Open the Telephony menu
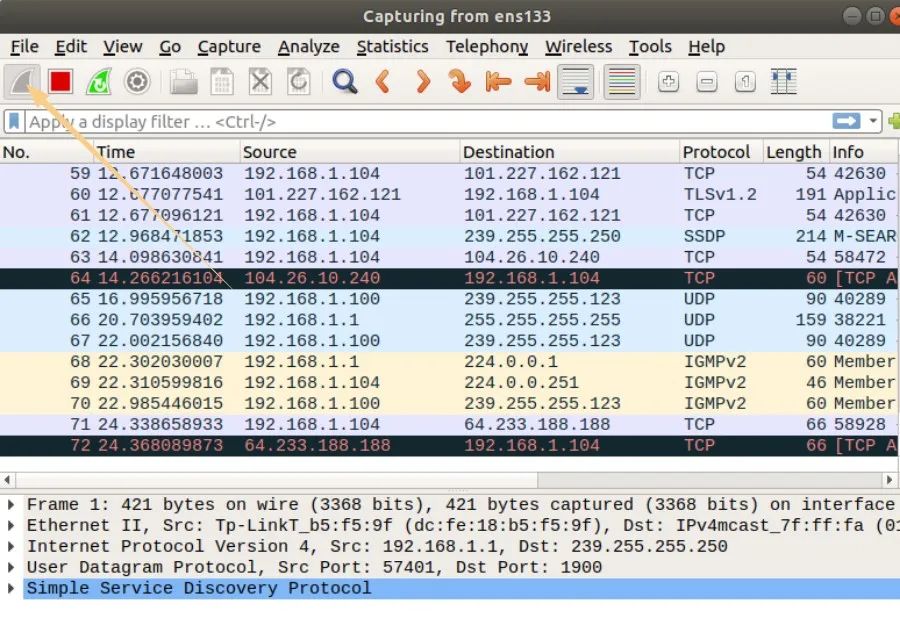 pos(487,46)
